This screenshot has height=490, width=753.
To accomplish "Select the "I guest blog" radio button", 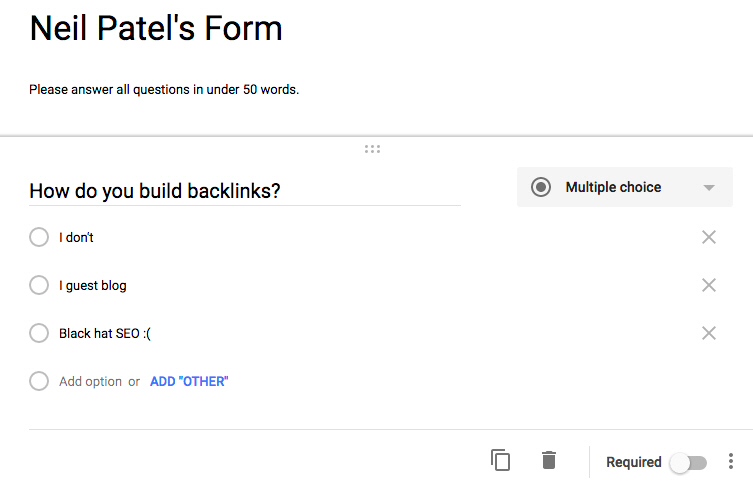I will [x=39, y=286].
